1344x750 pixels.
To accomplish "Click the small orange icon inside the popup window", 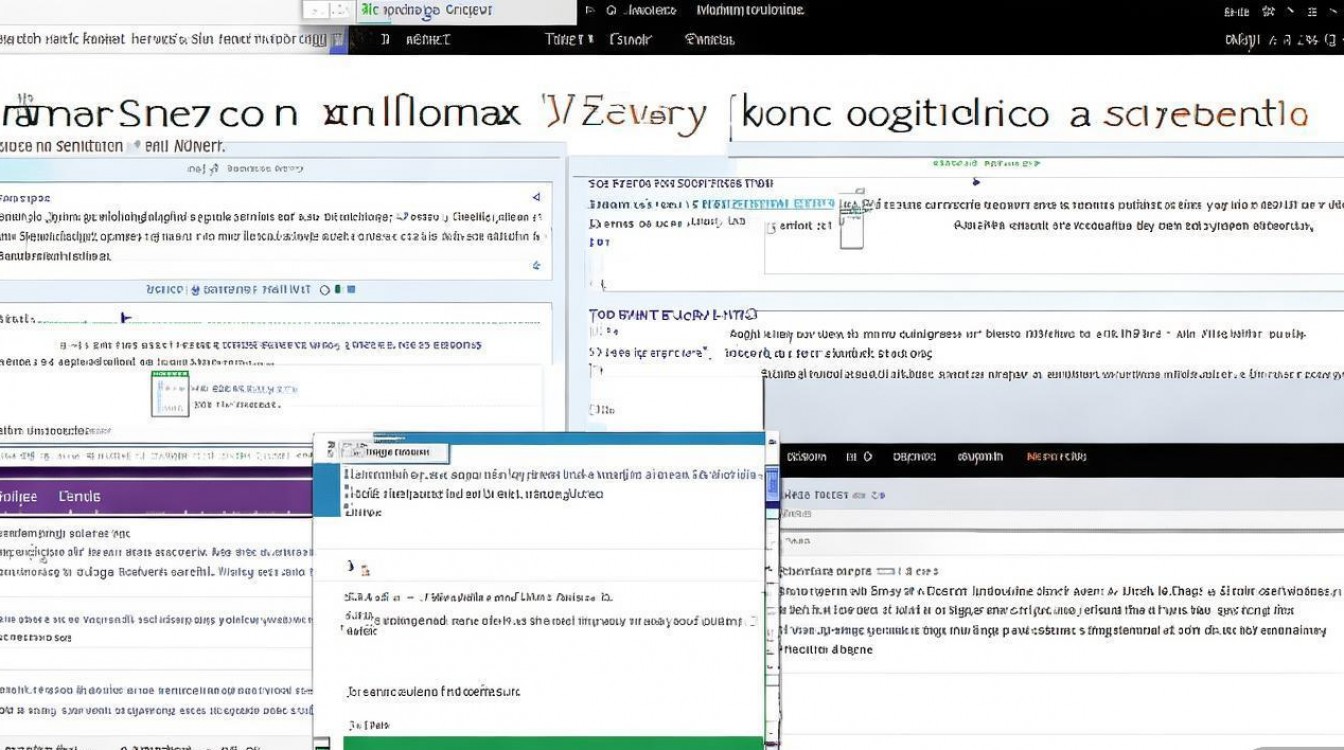I will point(365,570).
